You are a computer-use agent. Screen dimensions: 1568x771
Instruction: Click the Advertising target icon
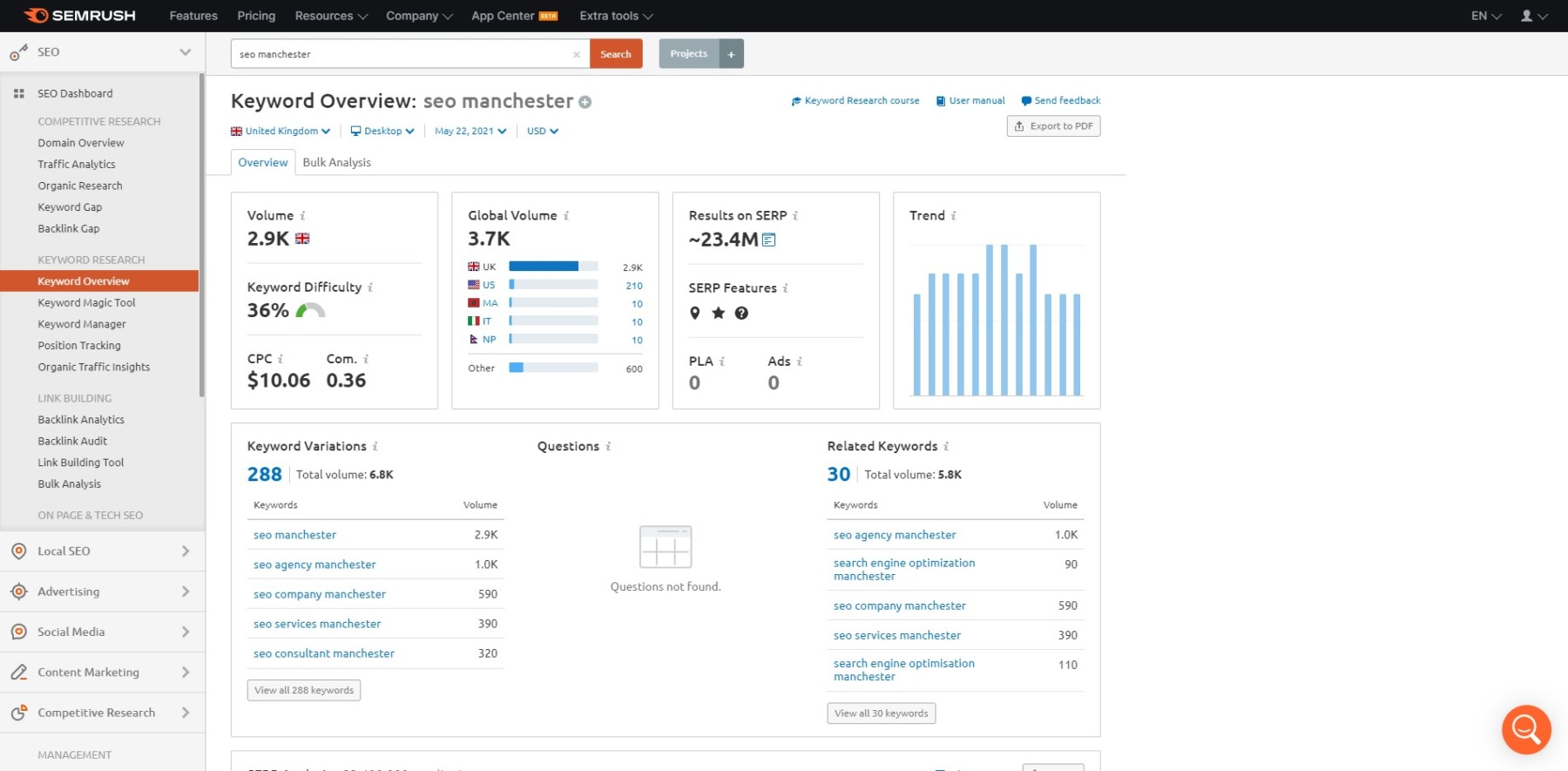pos(18,592)
